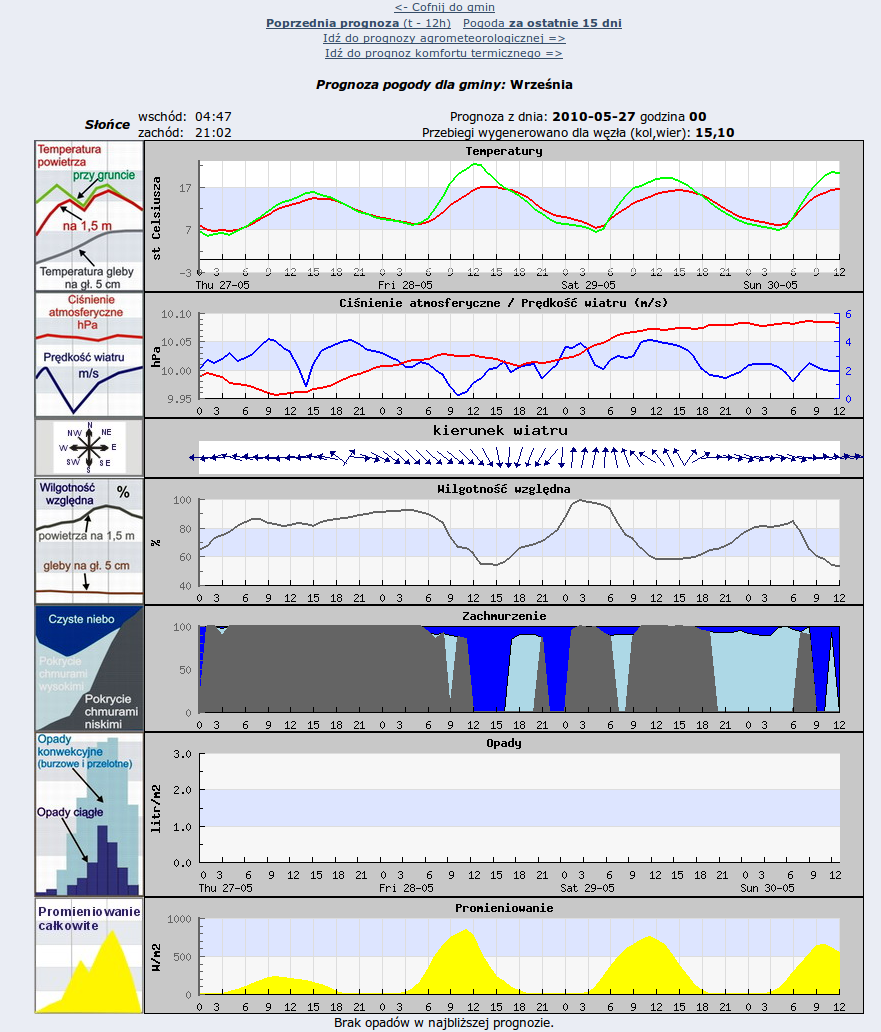Screen dimensions: 881x1032
Task: Click the precipitation legend histogram image
Action: (x=89, y=814)
